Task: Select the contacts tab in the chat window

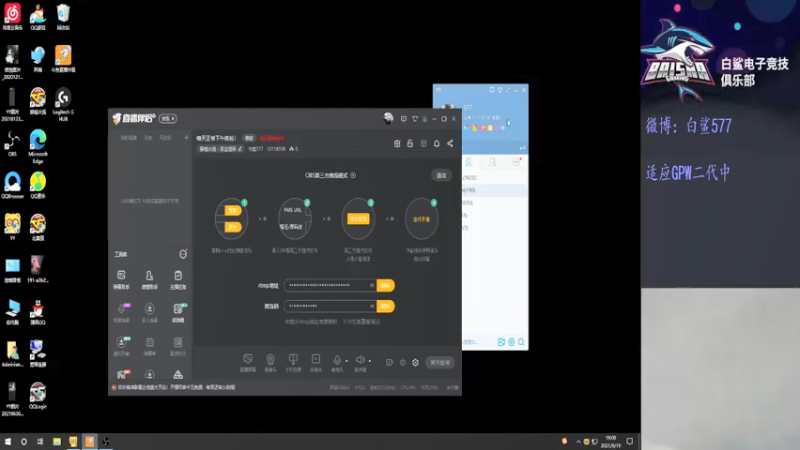Action: (468, 162)
